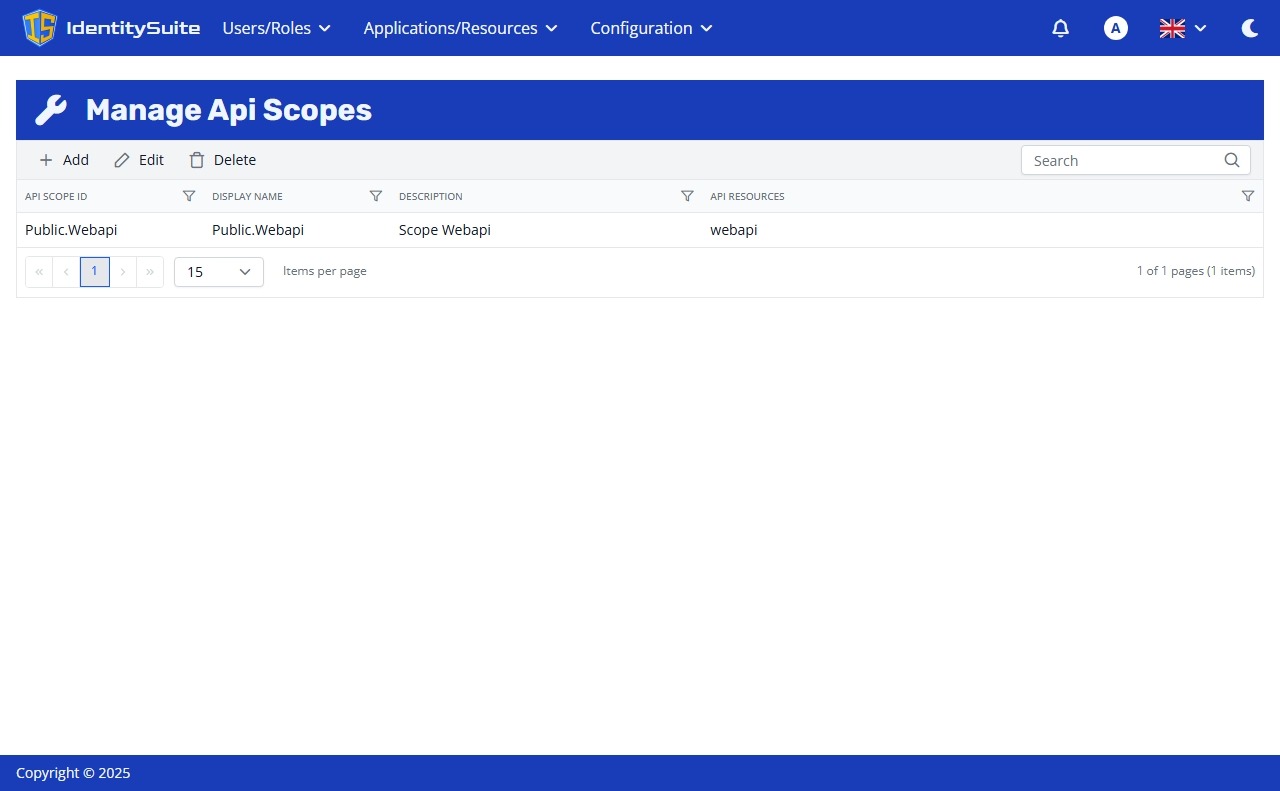Open the user avatar menu
This screenshot has width=1280, height=791.
tap(1115, 28)
